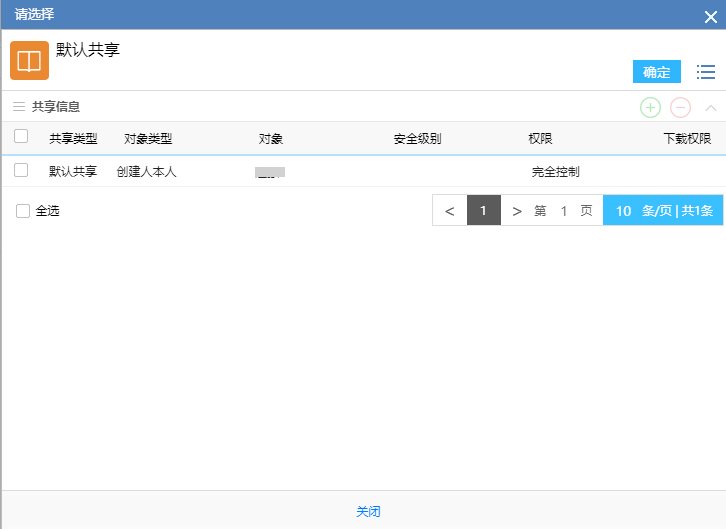726x529 pixels.
Task: Check the 默认共享 row checkbox
Action: (x=21, y=171)
